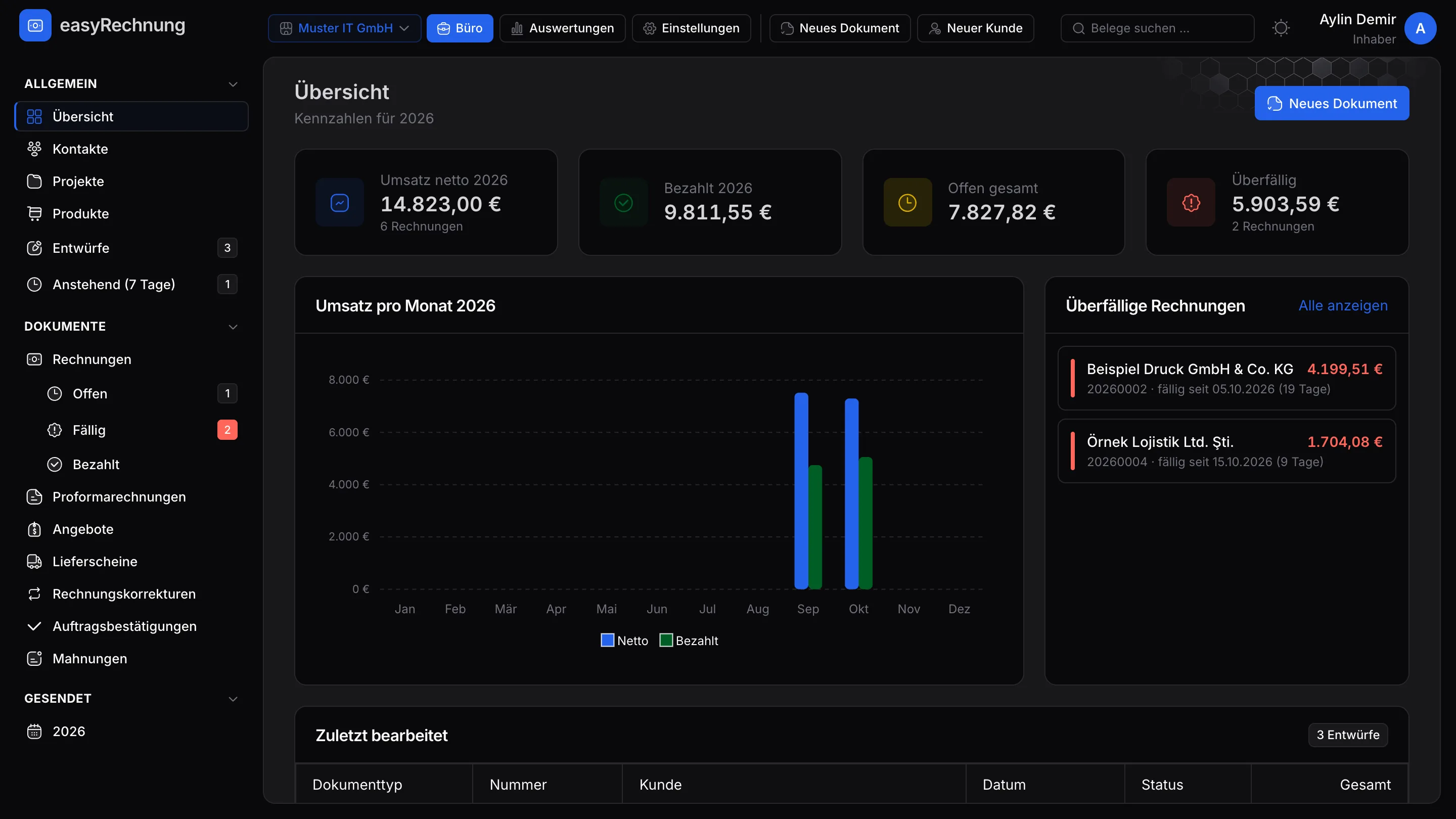Image resolution: width=1456 pixels, height=819 pixels.
Task: Open the Kontakte contacts icon
Action: [34, 149]
